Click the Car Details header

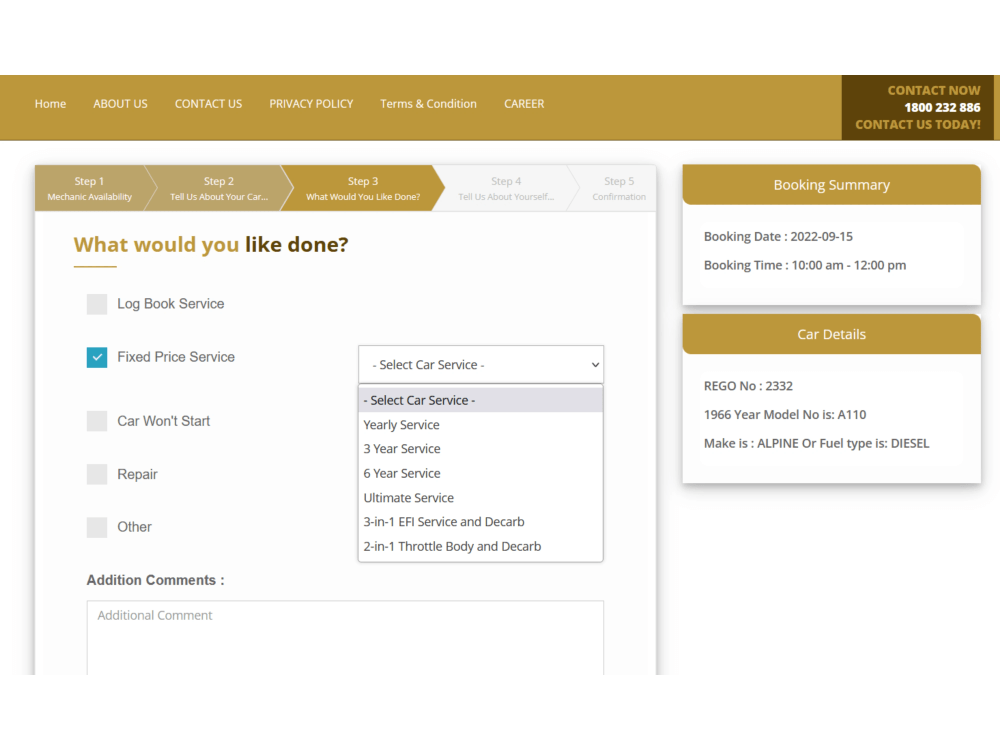[832, 334]
